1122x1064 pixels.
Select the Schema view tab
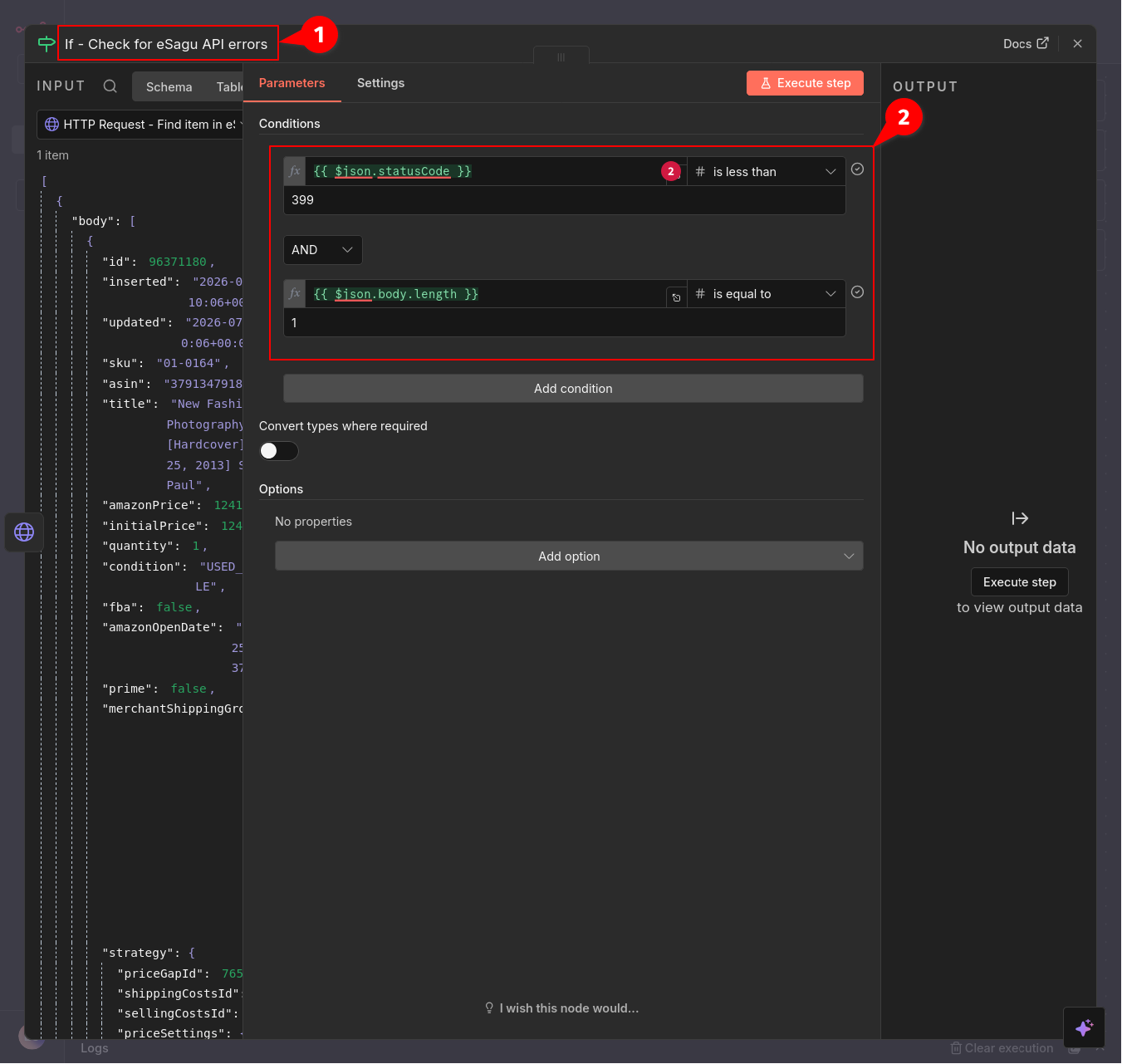click(x=169, y=87)
